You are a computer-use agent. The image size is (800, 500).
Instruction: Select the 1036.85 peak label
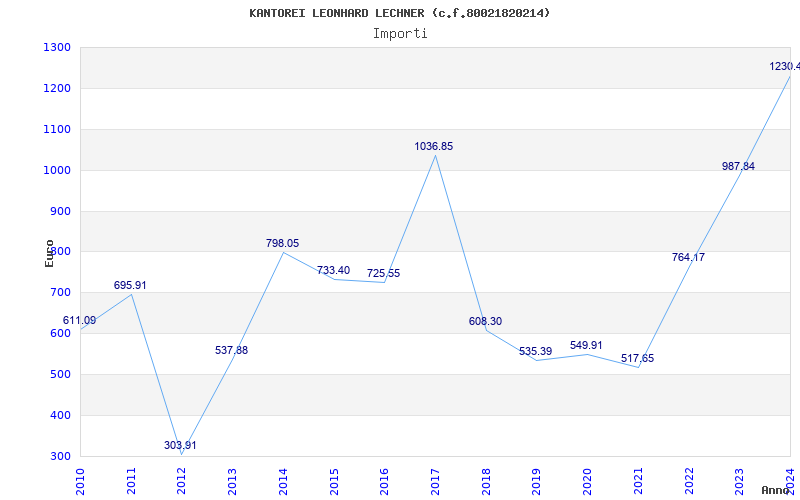433,147
